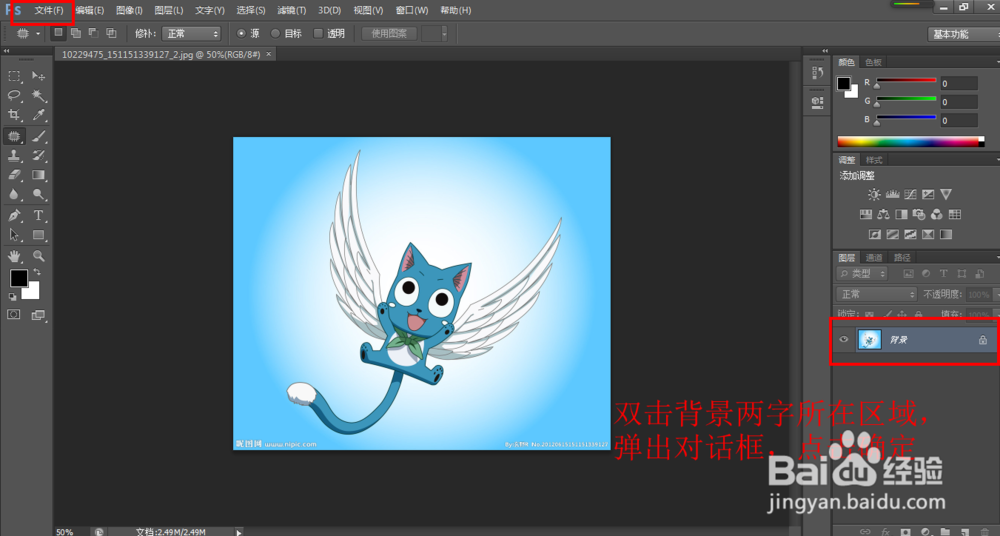Select the 源 (Source) radio button

(x=242, y=33)
